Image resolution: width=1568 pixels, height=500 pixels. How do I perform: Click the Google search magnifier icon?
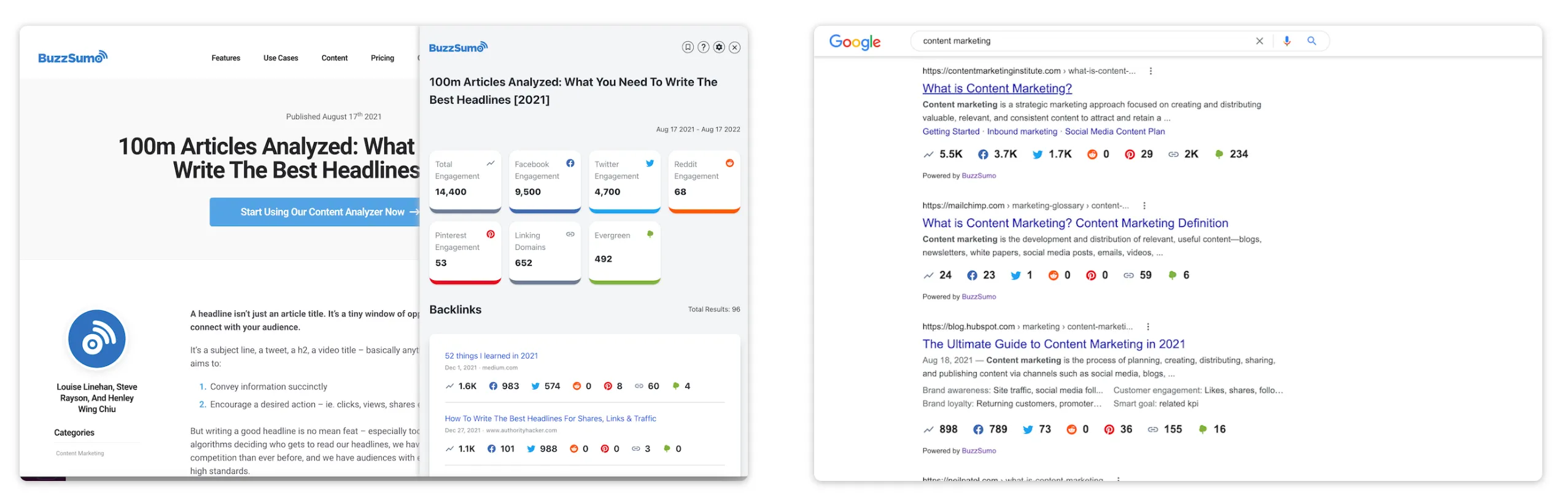click(1311, 41)
